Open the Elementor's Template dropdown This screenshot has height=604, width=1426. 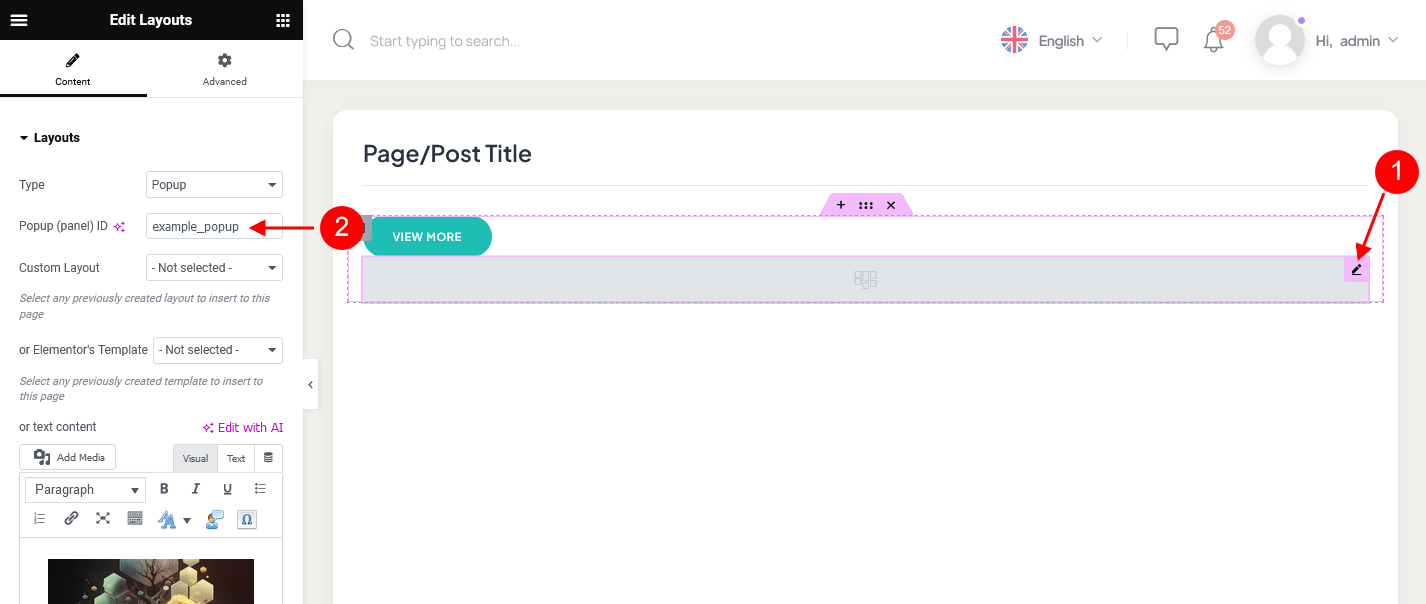(218, 350)
